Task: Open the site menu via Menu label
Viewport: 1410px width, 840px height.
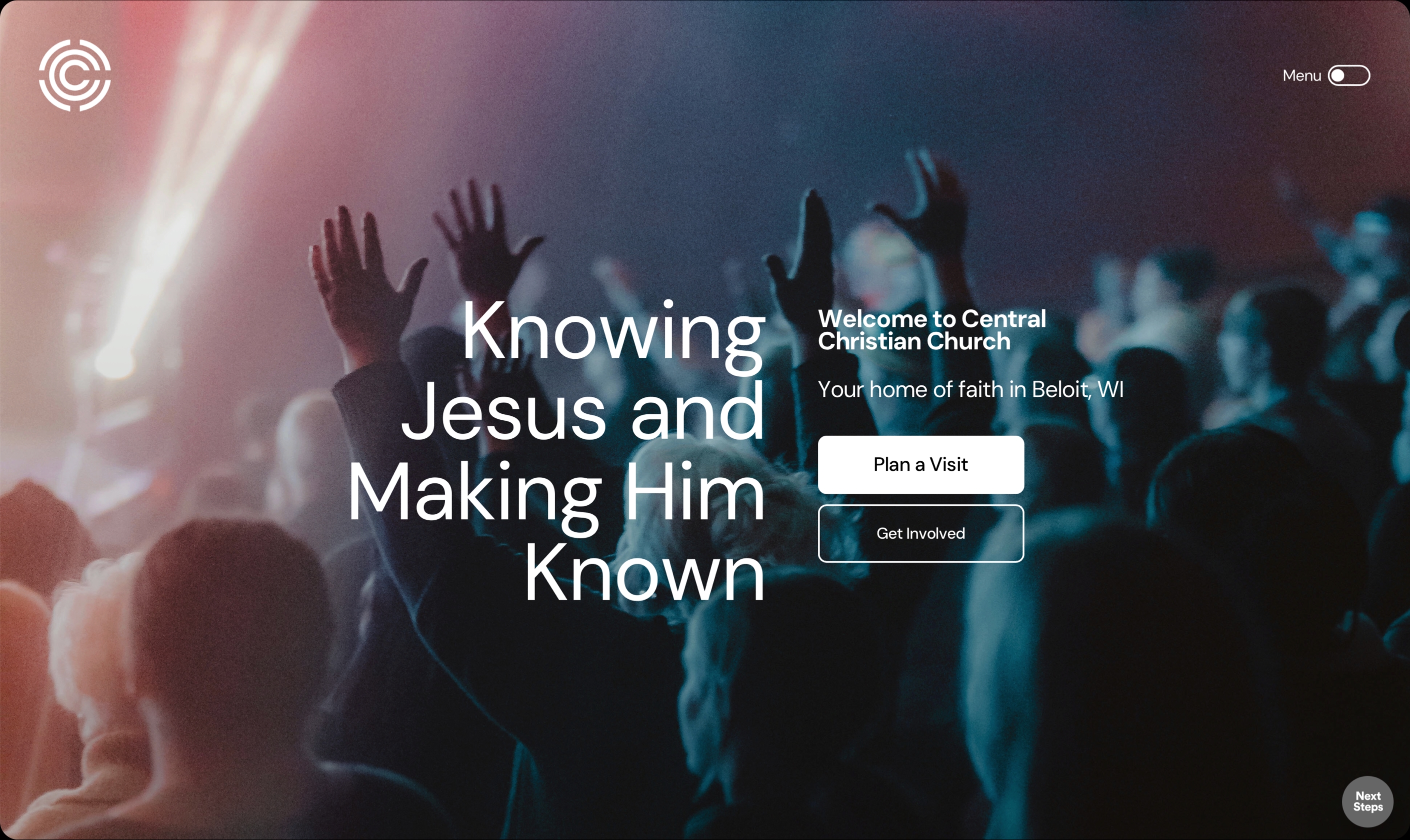Action: click(1301, 75)
